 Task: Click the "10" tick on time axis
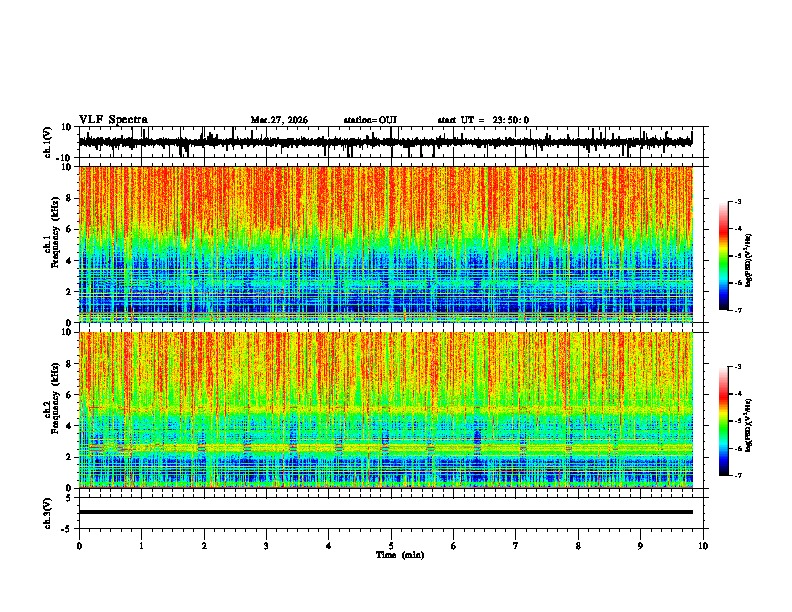pos(703,546)
